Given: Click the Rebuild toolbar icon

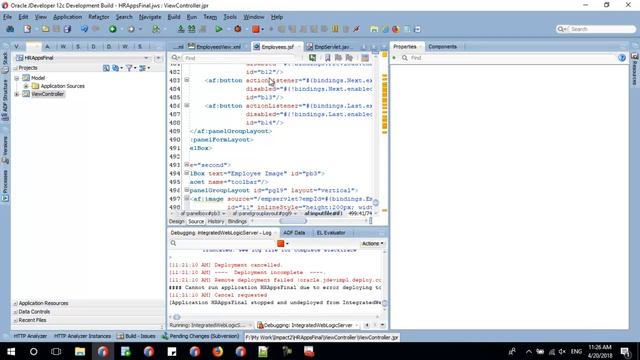Looking at the screenshot, I should pyautogui.click(x=191, y=29).
